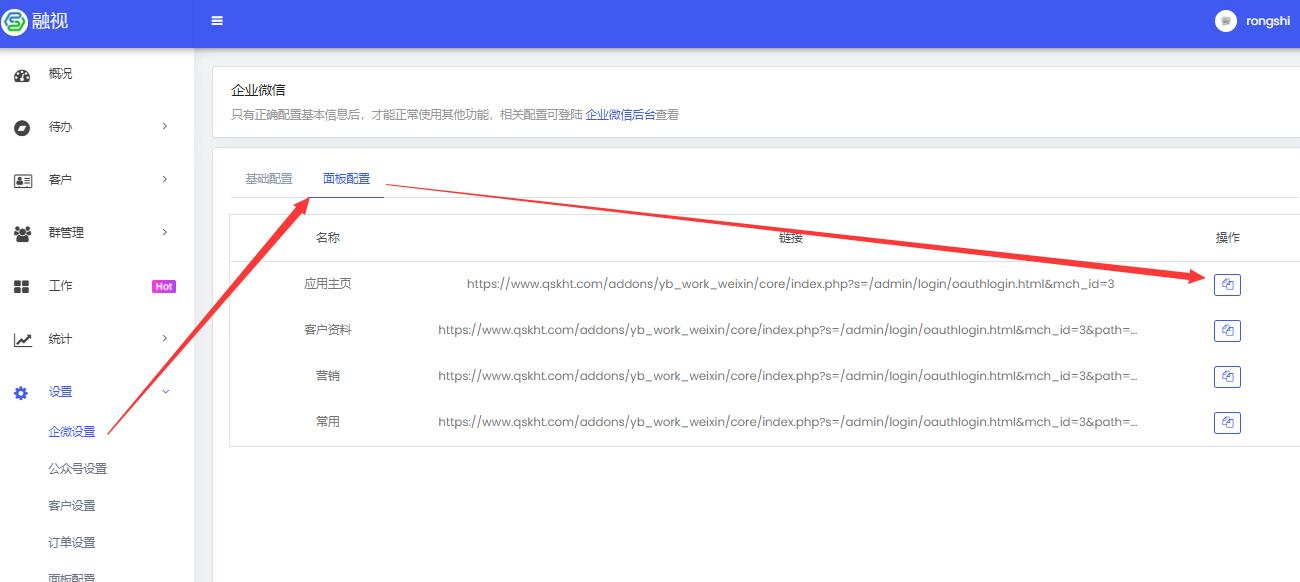Collapse the 设置 menu chevron
This screenshot has width=1300, height=582.
(166, 392)
